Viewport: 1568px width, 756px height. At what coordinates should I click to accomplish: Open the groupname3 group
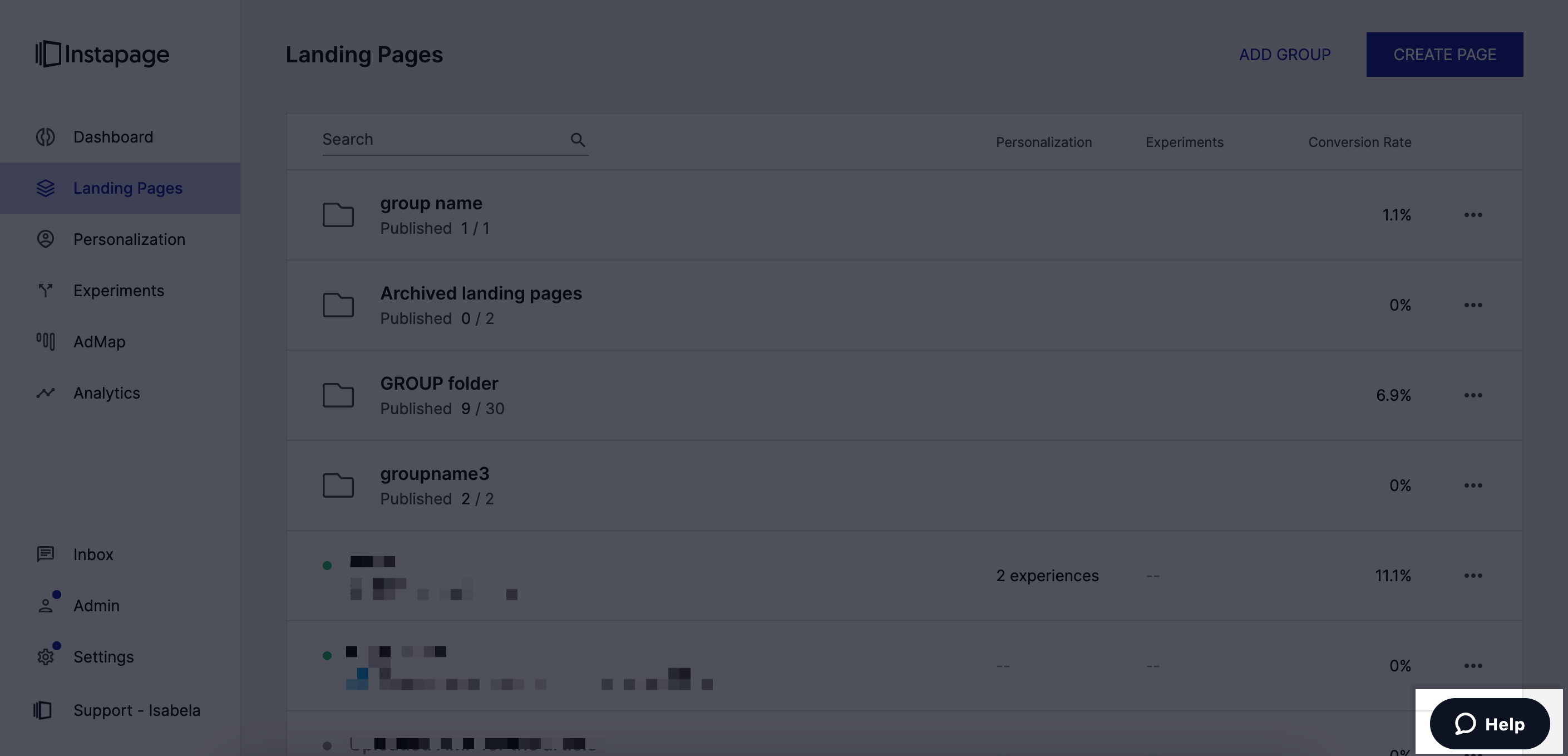pyautogui.click(x=435, y=473)
